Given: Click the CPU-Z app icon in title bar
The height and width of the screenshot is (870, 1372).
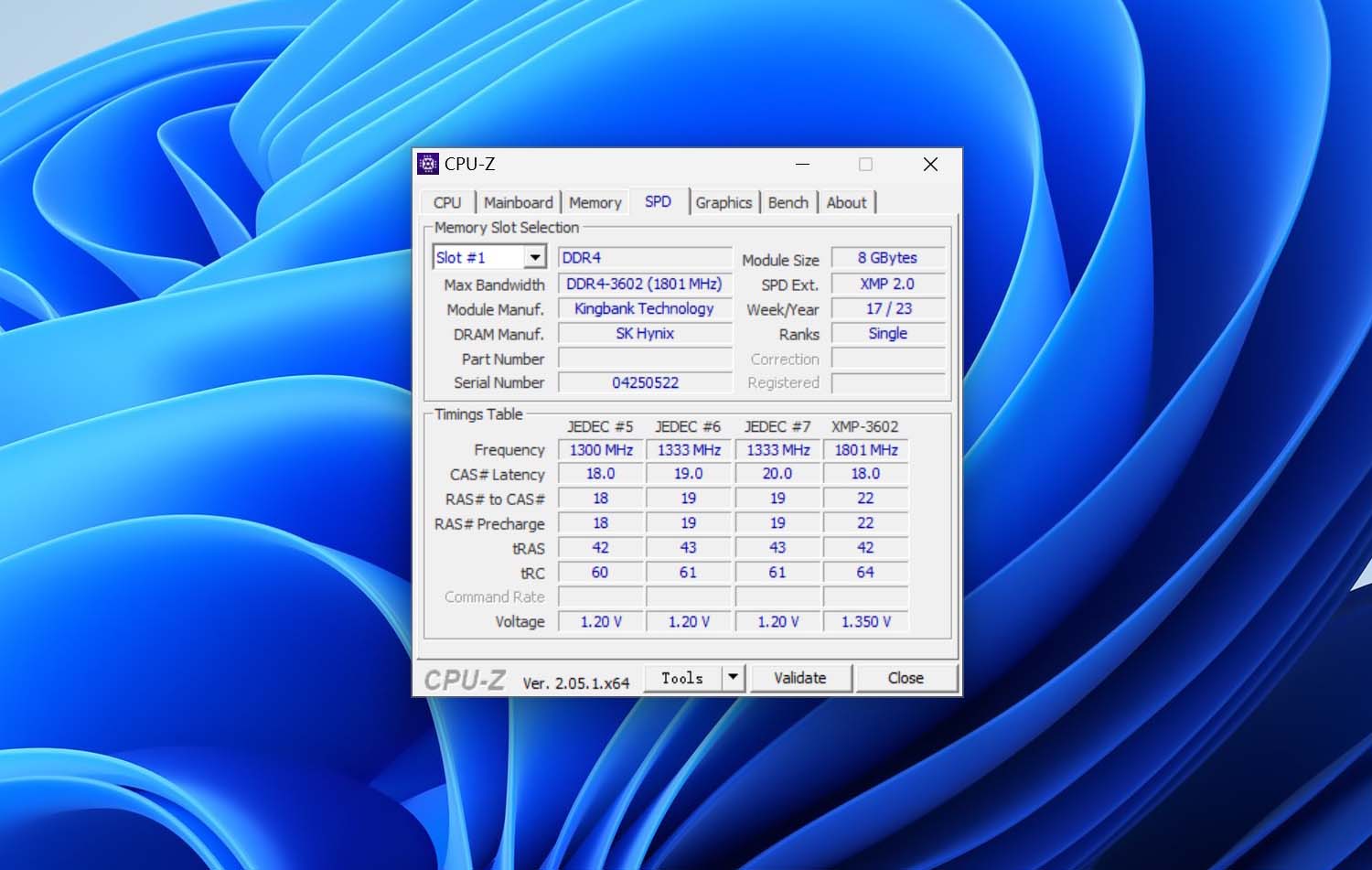Looking at the screenshot, I should pyautogui.click(x=427, y=164).
